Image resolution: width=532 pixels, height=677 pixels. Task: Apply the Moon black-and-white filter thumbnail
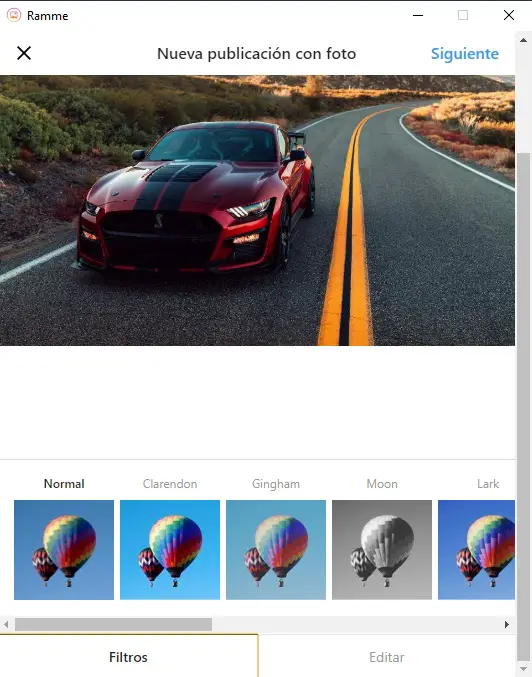(x=382, y=550)
